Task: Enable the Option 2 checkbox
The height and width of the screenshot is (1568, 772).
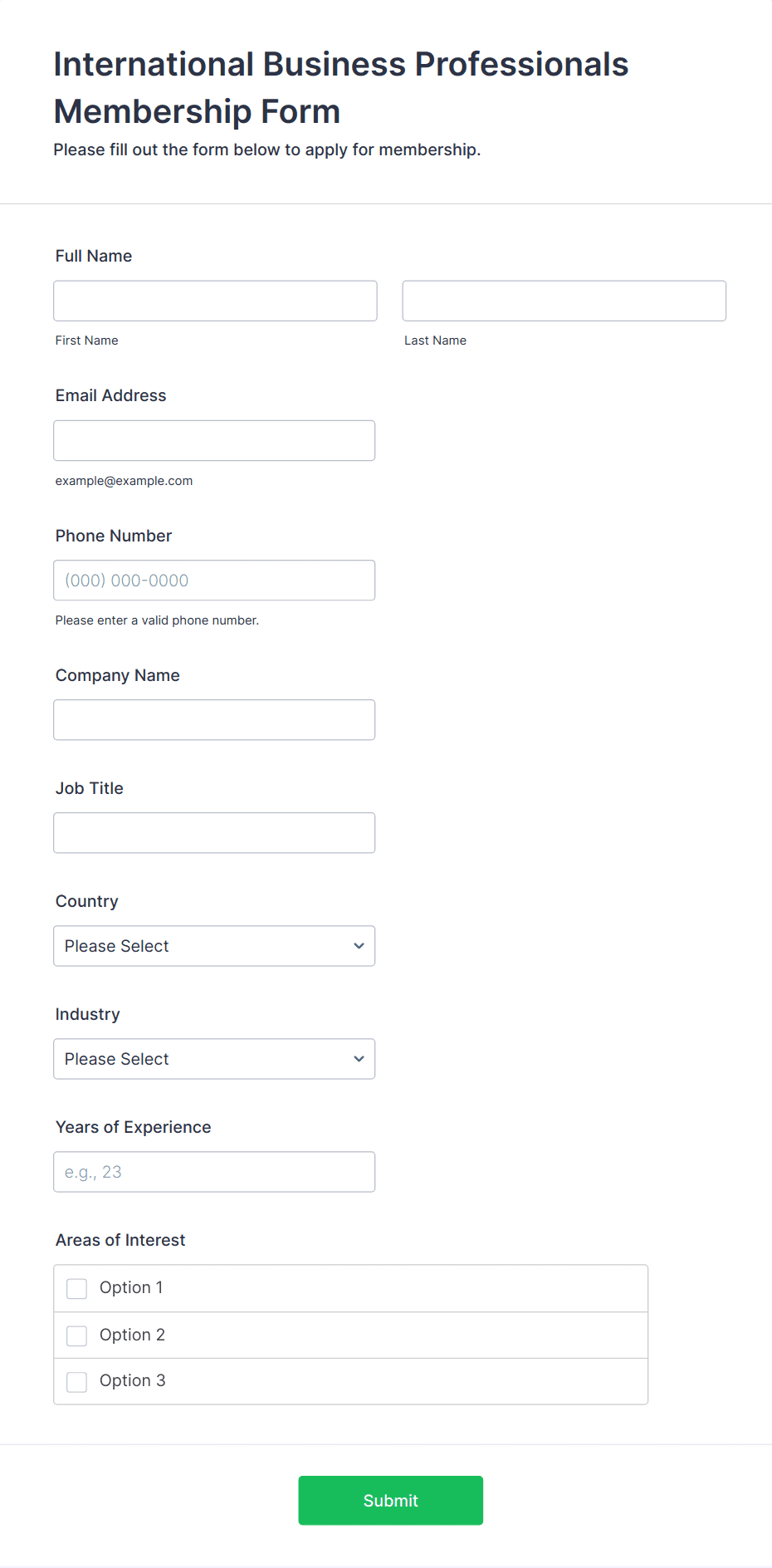Action: point(77,1335)
